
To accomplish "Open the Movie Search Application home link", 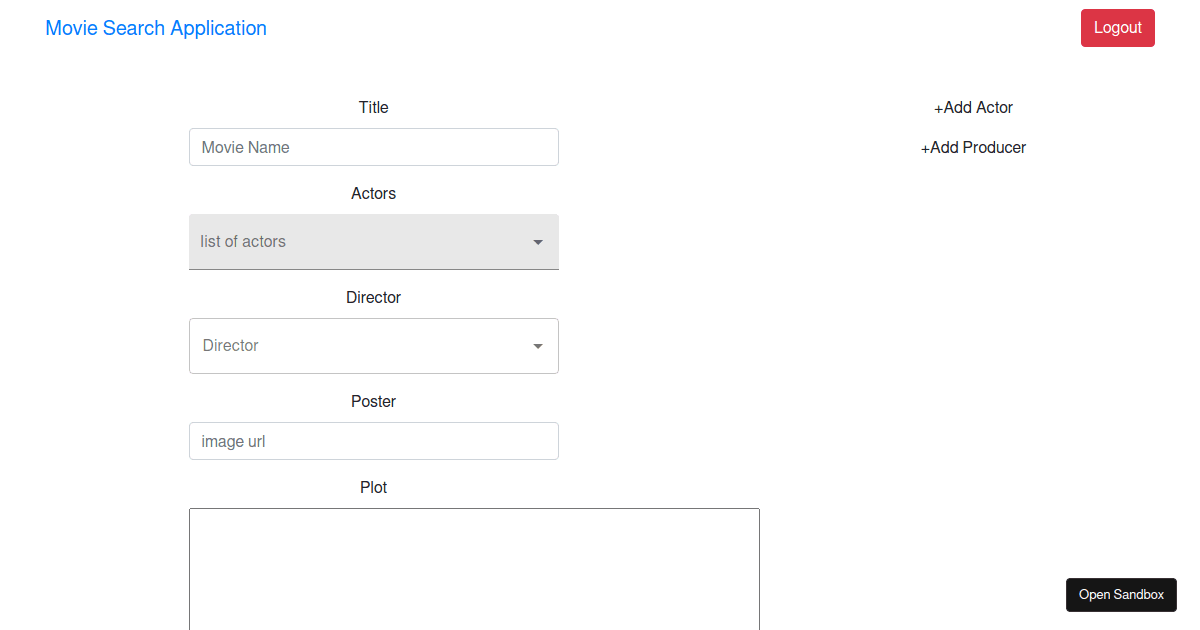I will 156,28.
